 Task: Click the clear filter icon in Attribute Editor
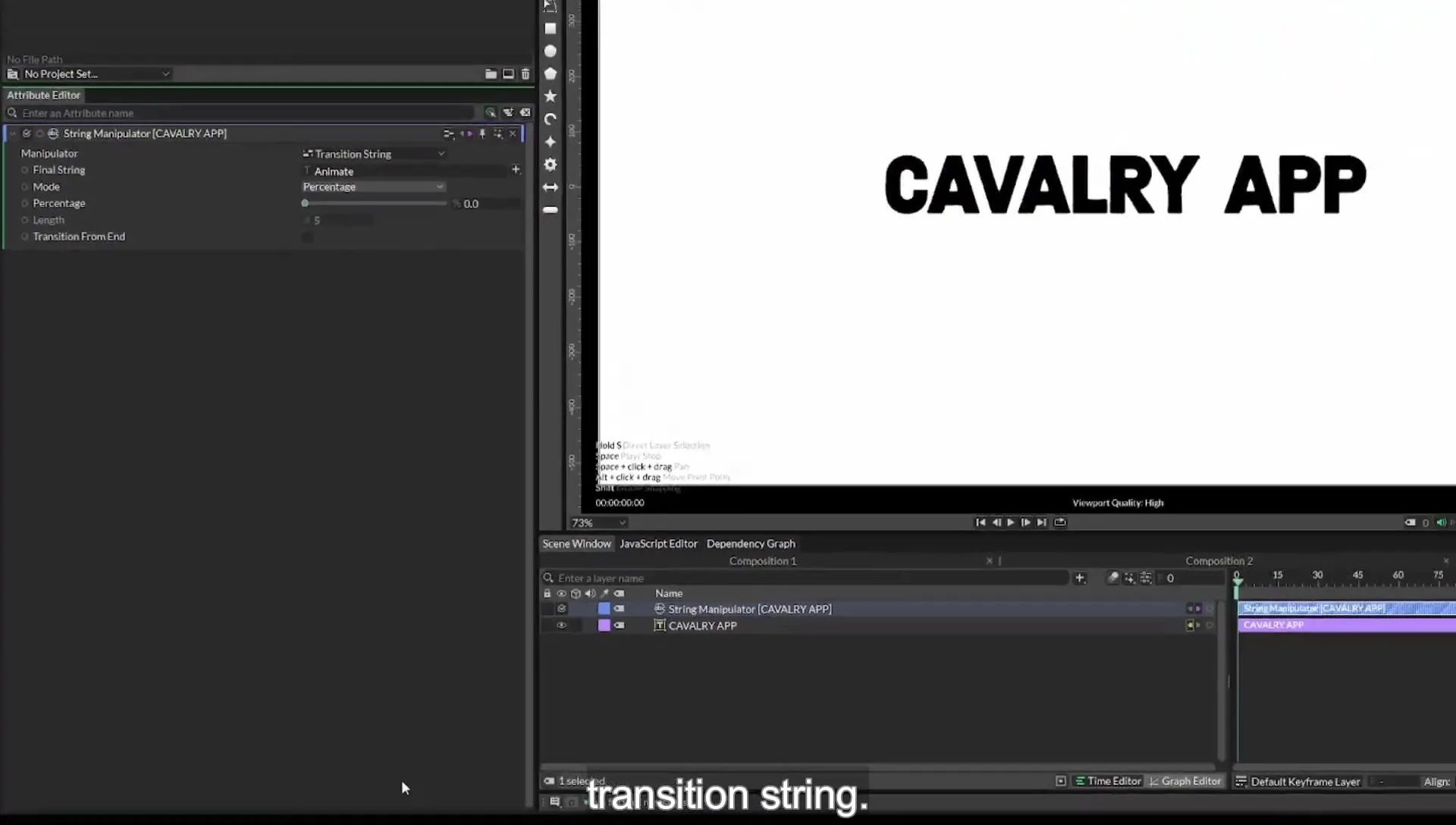pos(525,113)
